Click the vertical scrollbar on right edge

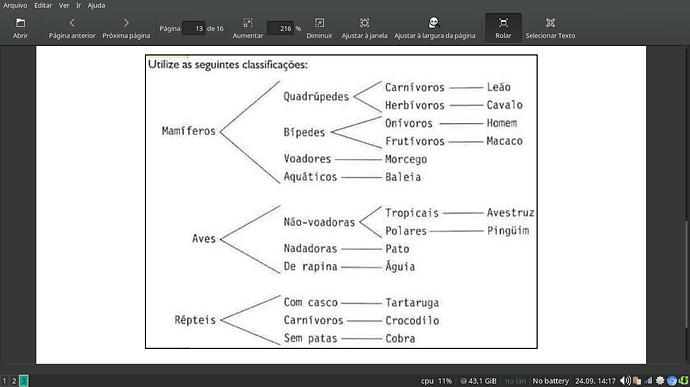[x=686, y=273]
